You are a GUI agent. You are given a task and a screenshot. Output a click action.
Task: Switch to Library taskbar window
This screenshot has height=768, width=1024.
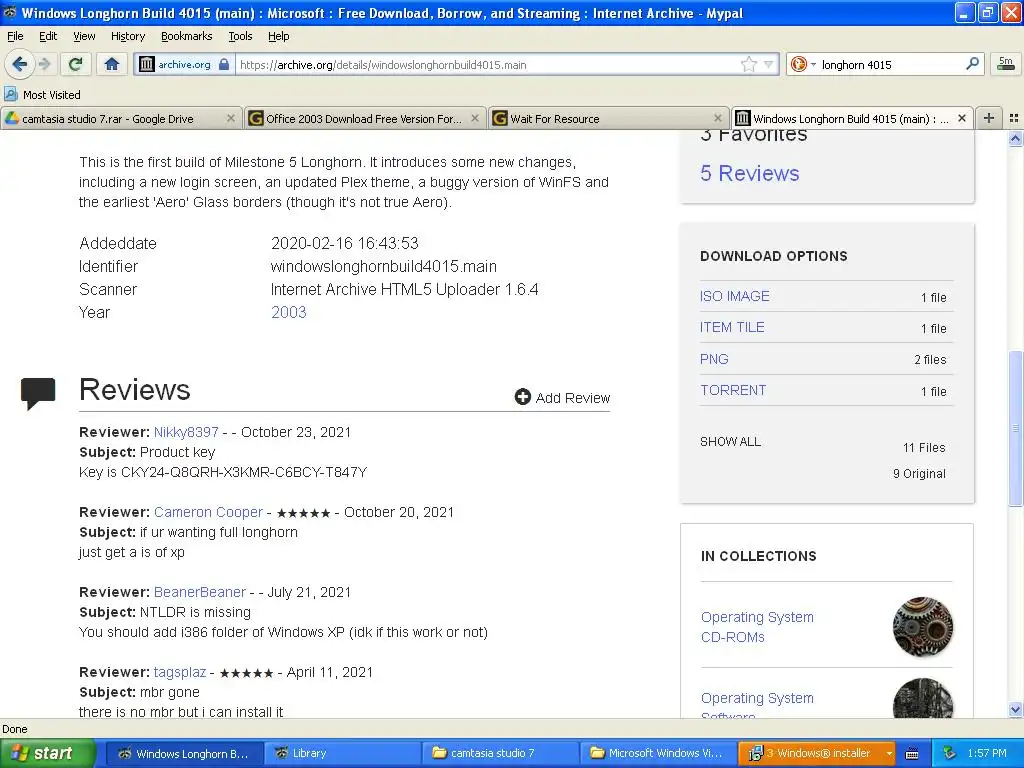point(342,753)
